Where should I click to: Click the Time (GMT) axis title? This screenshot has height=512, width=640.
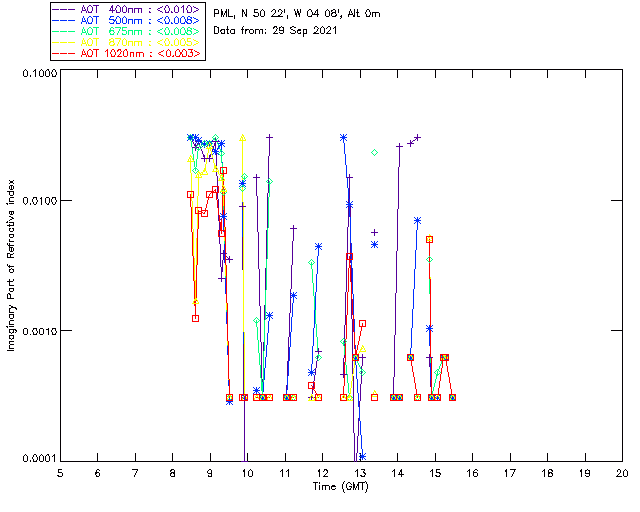(x=340, y=487)
